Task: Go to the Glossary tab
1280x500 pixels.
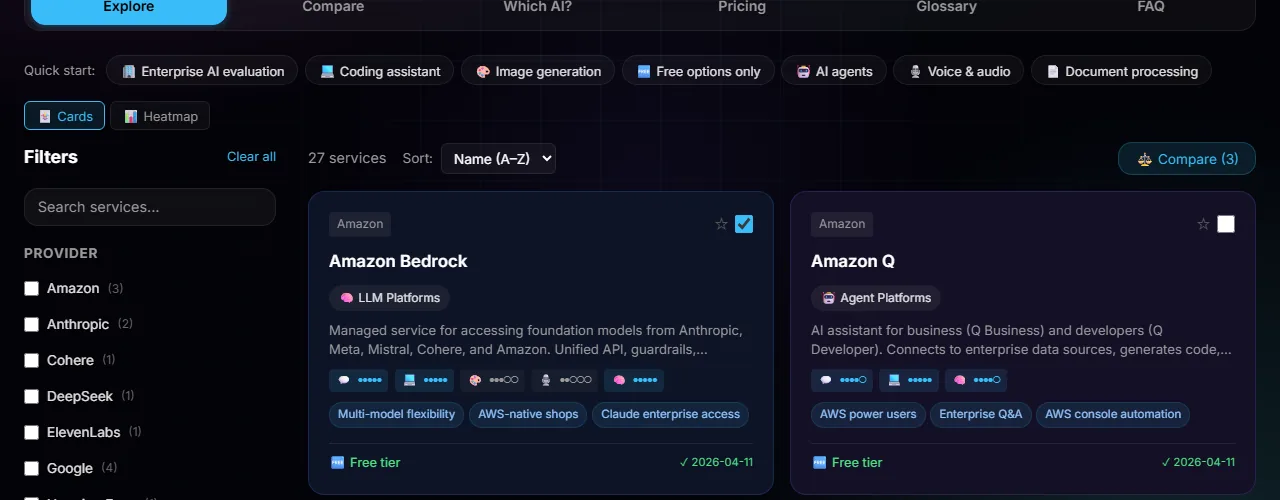Action: pos(946,7)
